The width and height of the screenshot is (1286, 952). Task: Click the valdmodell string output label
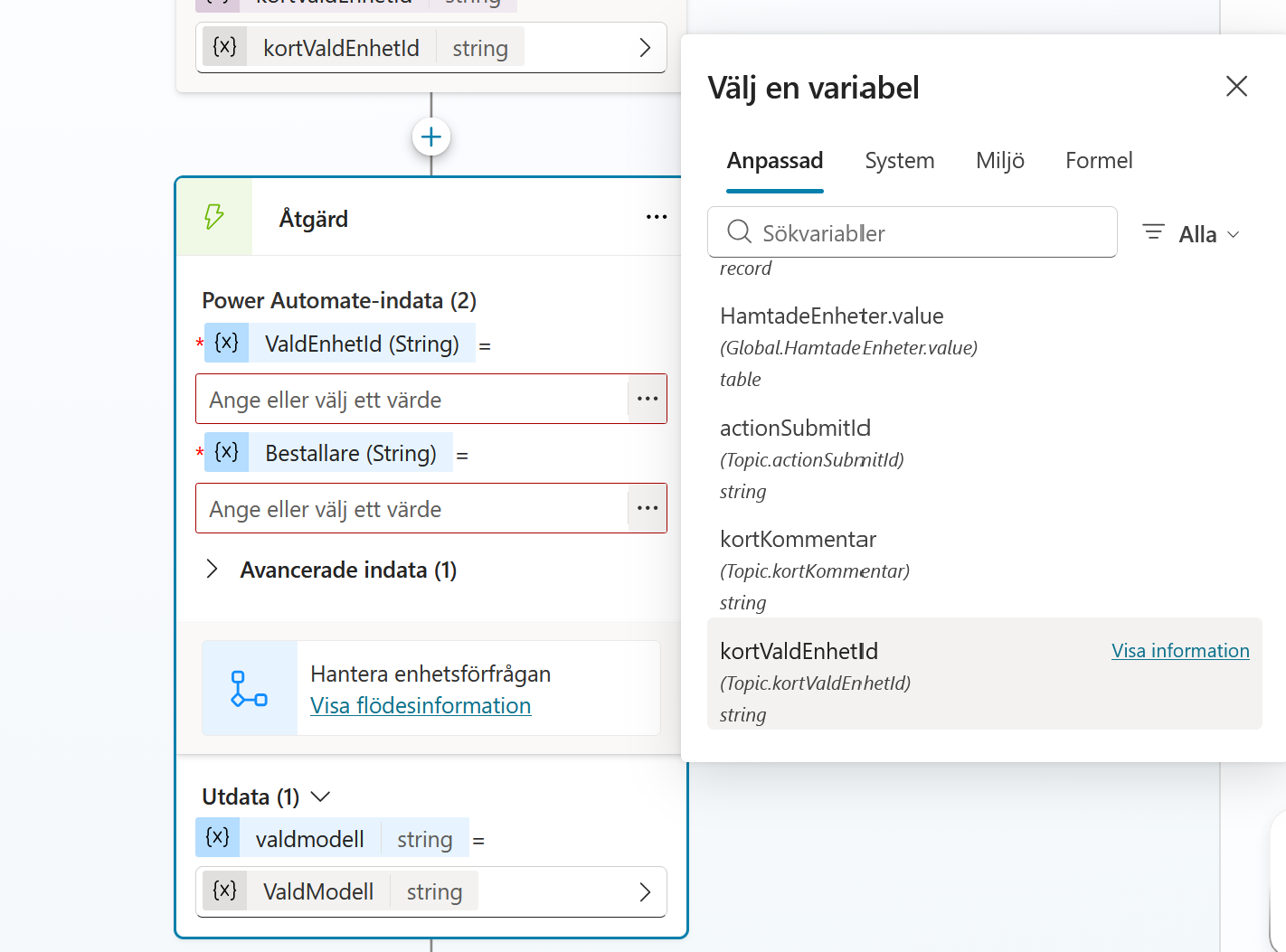tap(332, 838)
